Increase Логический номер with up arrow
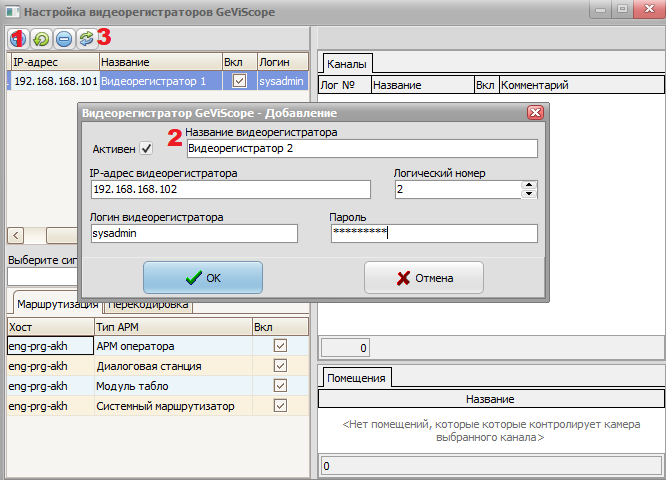Image resolution: width=666 pixels, height=480 pixels. [x=529, y=184]
